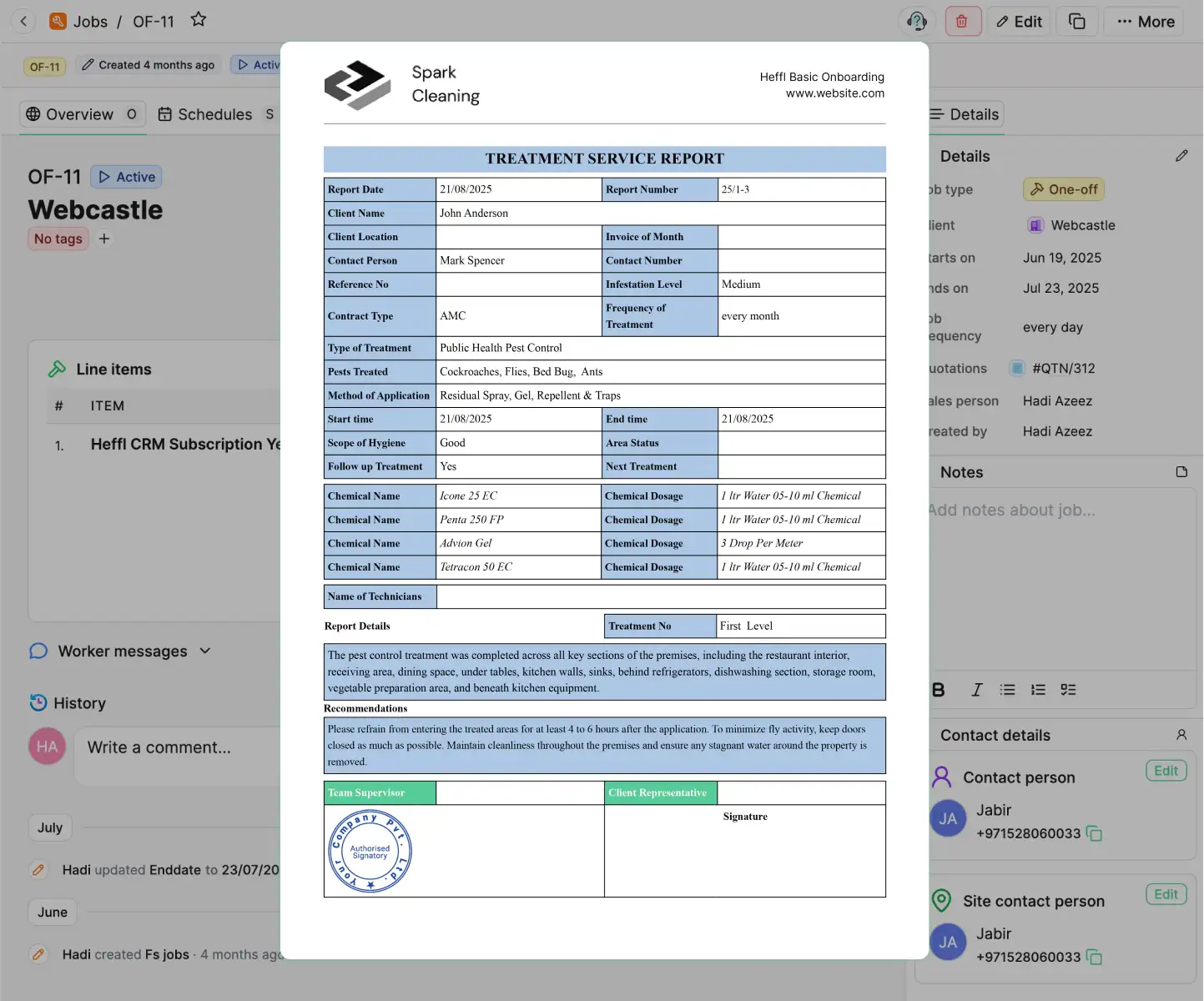This screenshot has width=1204, height=1001.
Task: Click the bold formatting icon in Notes
Action: [939, 690]
